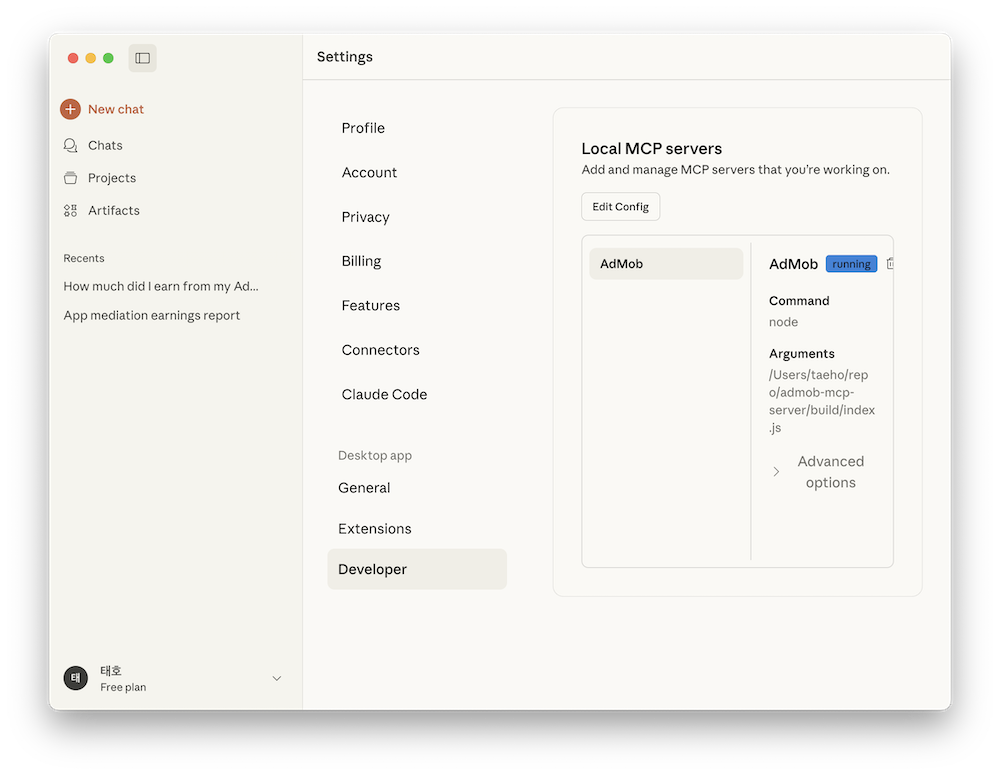The height and width of the screenshot is (775, 1000).
Task: Toggle the sidebar panel icon
Action: (x=142, y=58)
